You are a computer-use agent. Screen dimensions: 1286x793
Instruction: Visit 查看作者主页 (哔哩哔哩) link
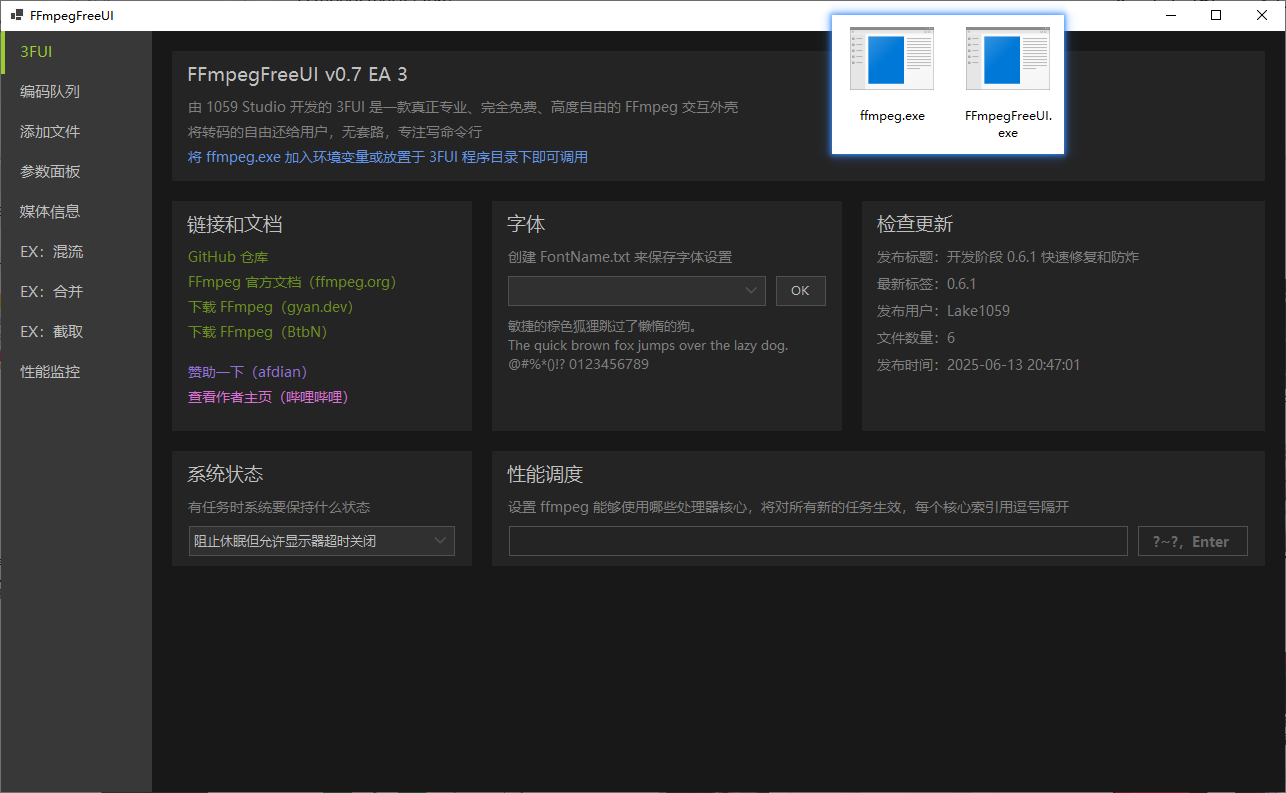(268, 397)
